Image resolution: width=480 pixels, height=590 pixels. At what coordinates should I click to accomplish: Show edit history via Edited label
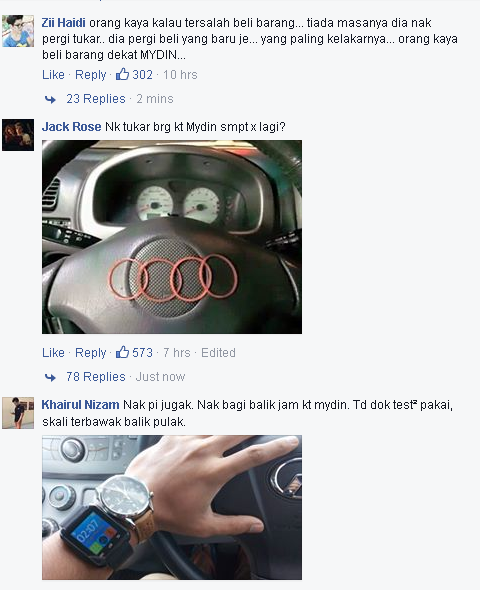click(x=218, y=353)
